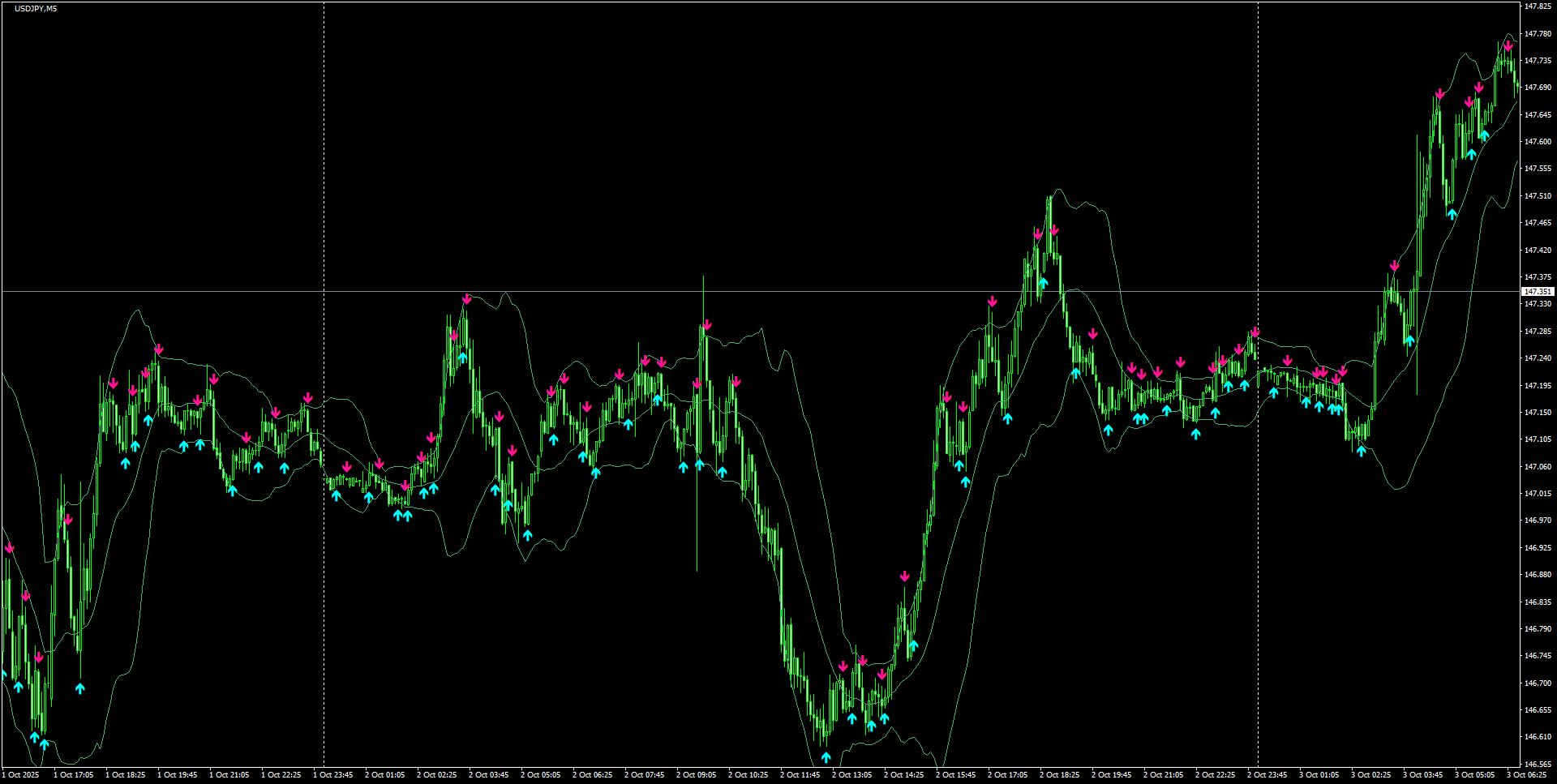Select the leftmost pink down arrow at chart edge
This screenshot has height=784, width=1557.
10,548
